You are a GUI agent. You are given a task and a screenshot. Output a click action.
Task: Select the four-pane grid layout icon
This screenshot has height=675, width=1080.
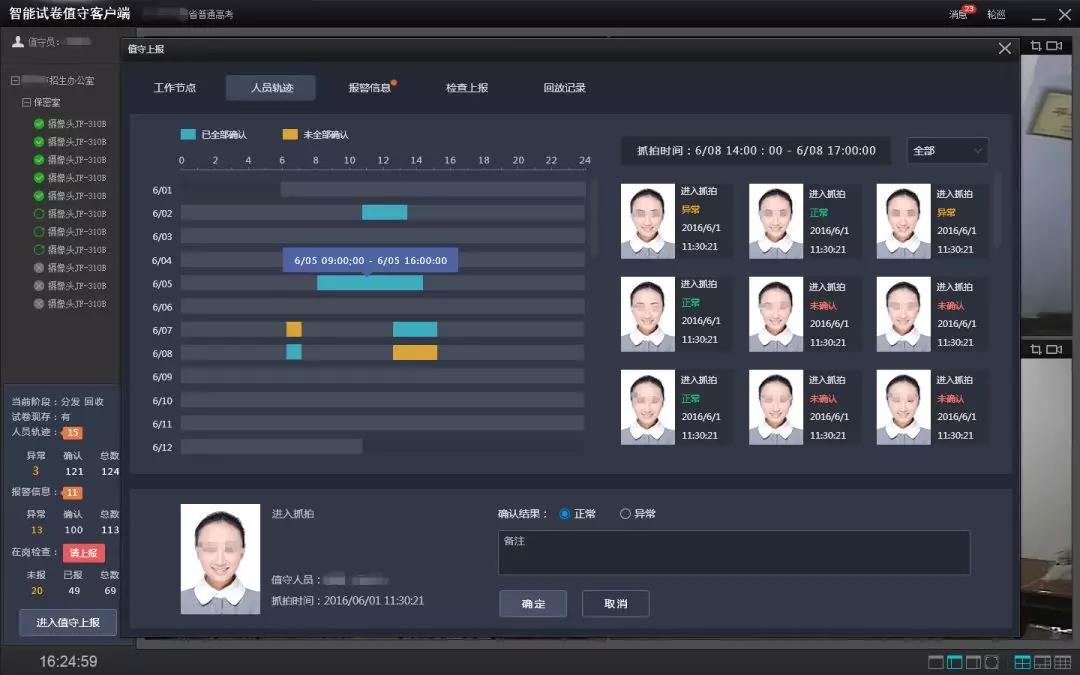1022,662
